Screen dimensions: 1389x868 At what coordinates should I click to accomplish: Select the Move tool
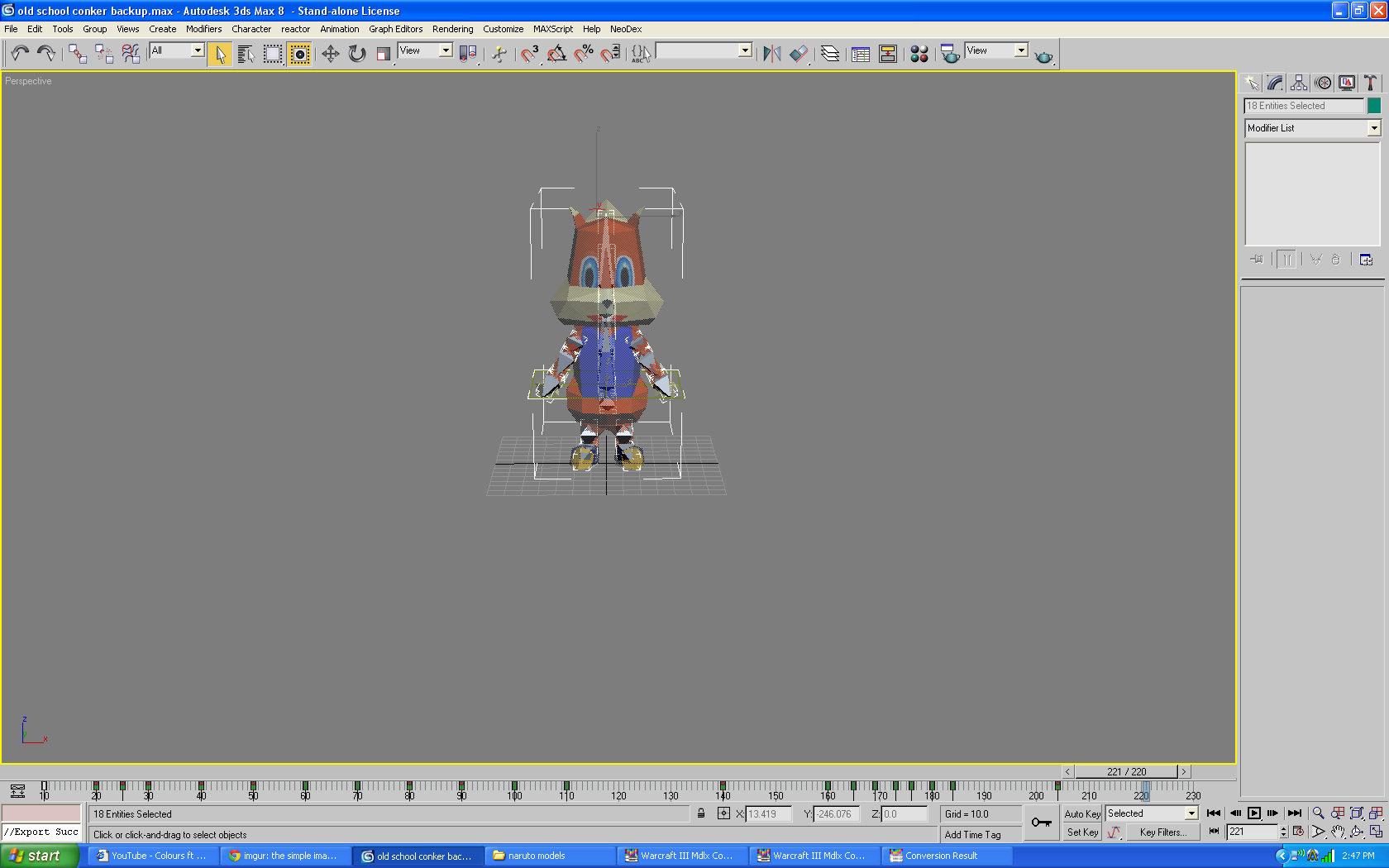pos(331,54)
